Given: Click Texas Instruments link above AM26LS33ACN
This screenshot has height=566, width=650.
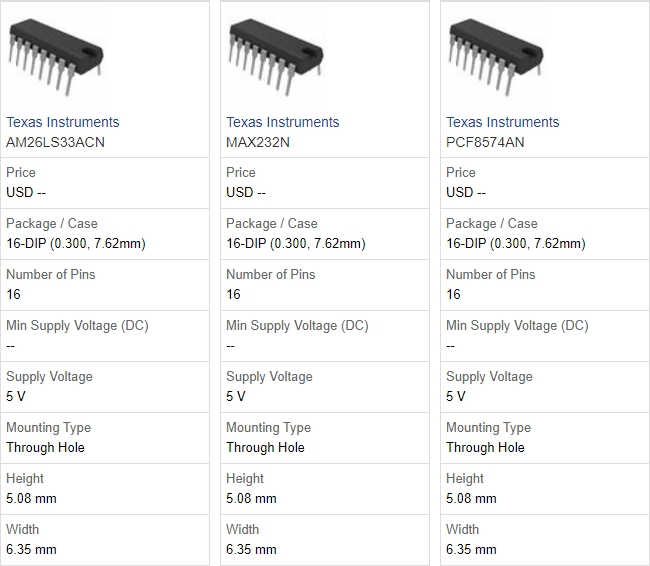Looking at the screenshot, I should tap(63, 122).
